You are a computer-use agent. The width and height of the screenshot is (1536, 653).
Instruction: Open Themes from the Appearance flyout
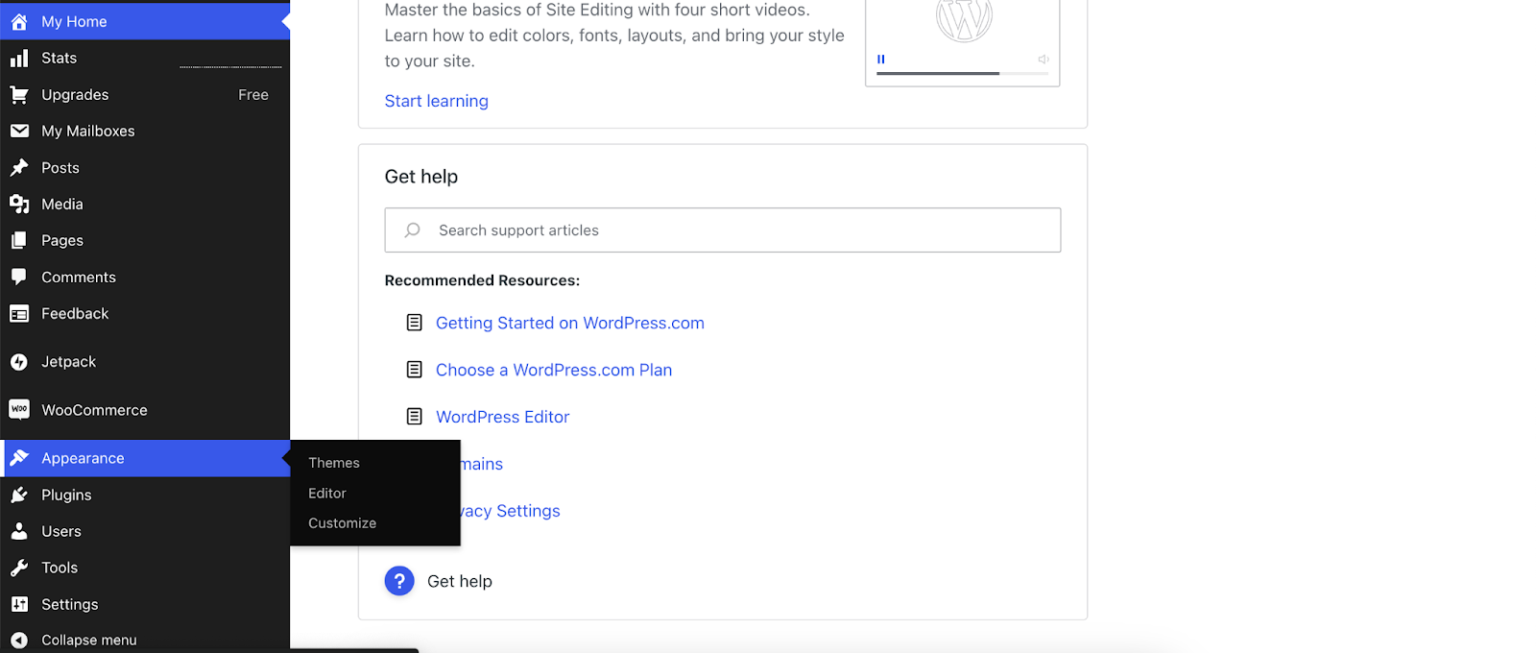[x=333, y=462]
